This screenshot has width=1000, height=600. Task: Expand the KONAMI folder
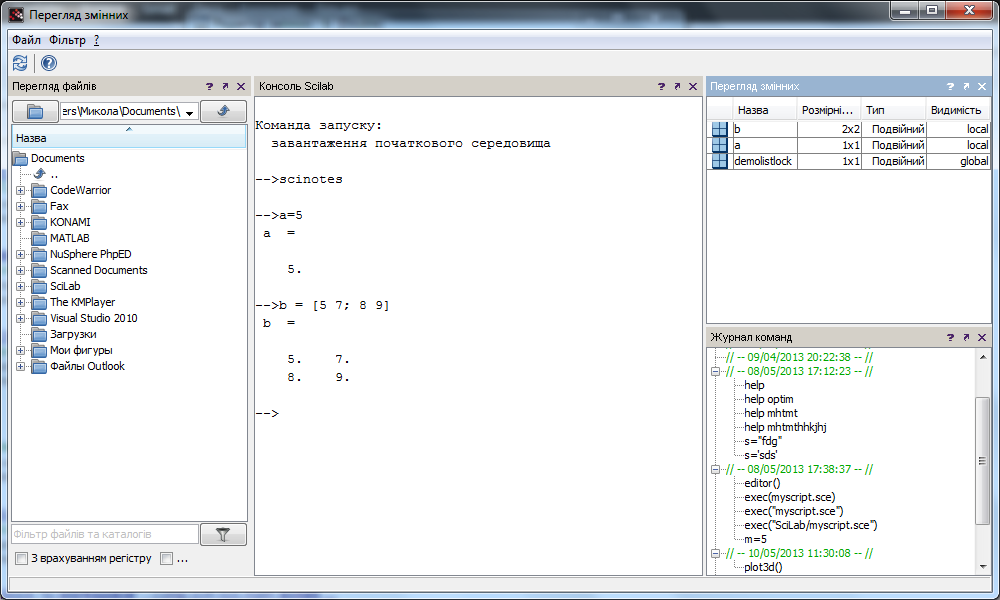tap(20, 223)
